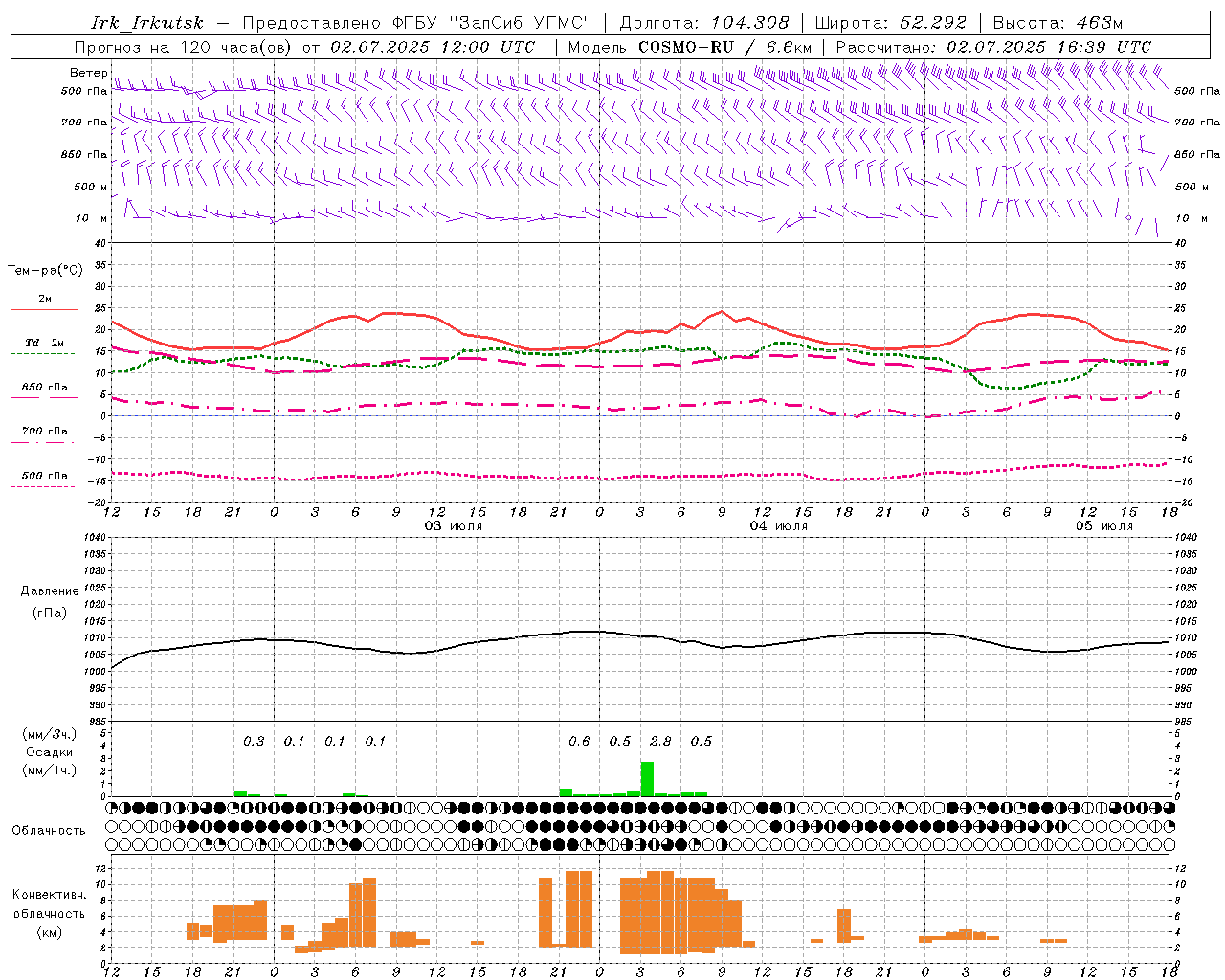Select the "Долгота: 104.308" header field

[x=704, y=23]
